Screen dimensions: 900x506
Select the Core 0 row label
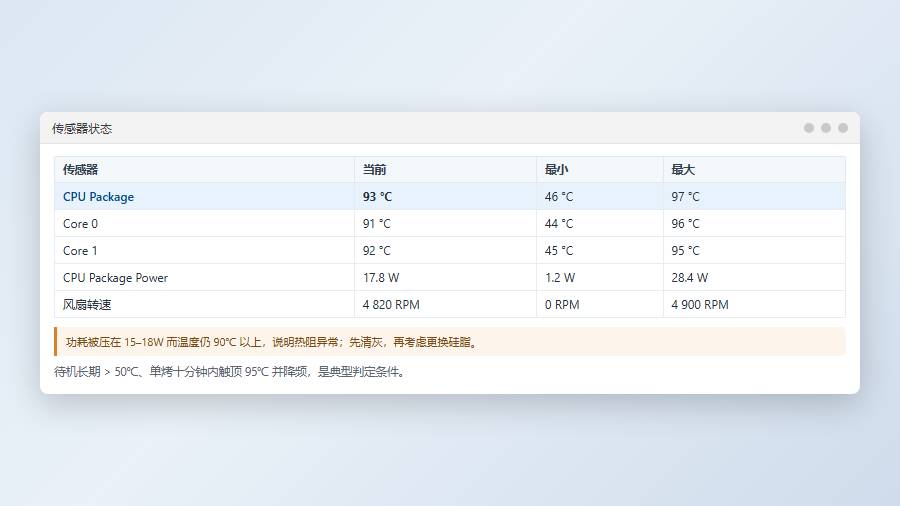click(80, 224)
